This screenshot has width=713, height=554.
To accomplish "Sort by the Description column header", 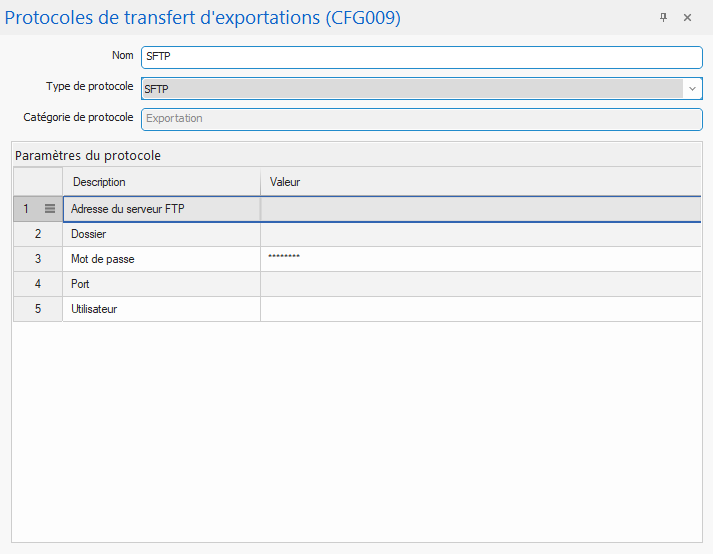I will [160, 182].
